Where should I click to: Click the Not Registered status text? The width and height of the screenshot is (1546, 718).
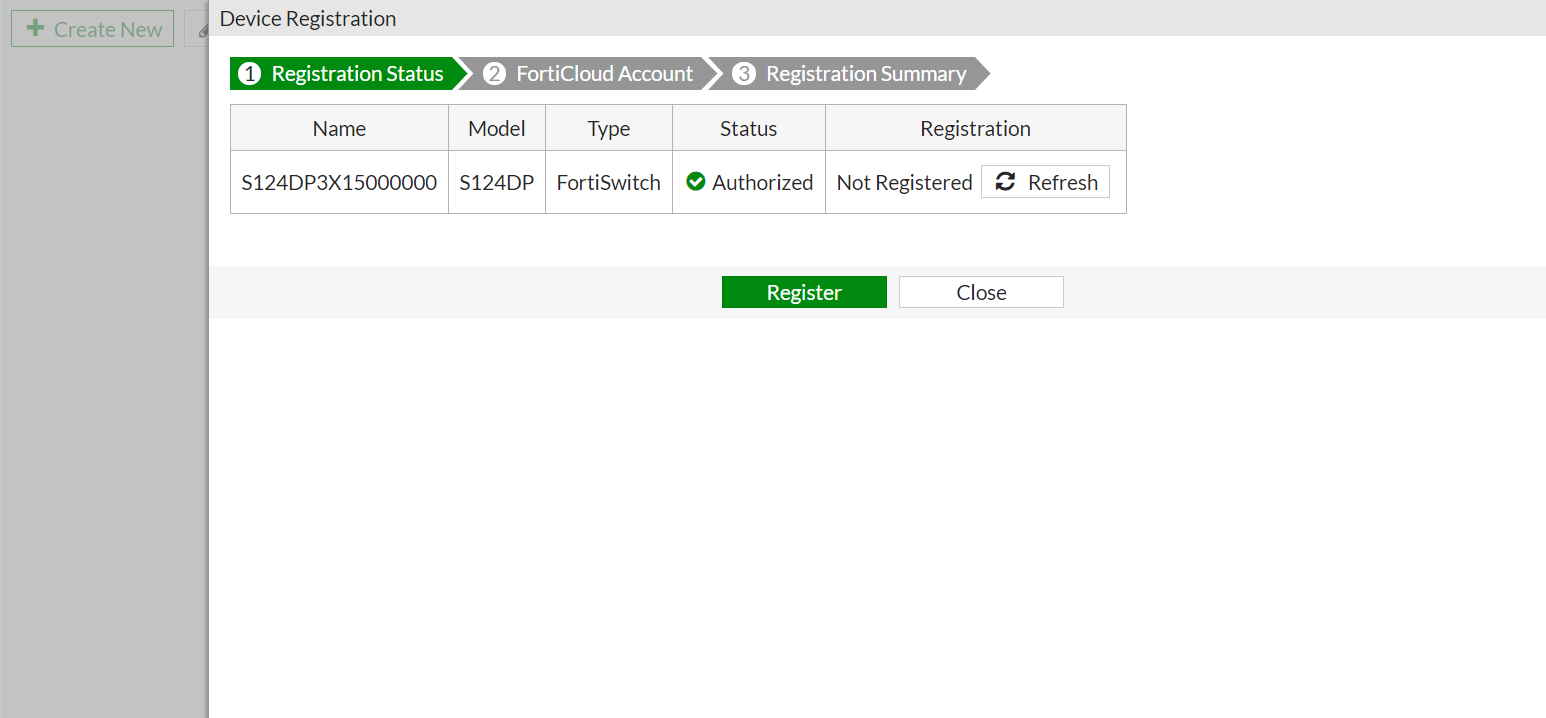coord(904,182)
